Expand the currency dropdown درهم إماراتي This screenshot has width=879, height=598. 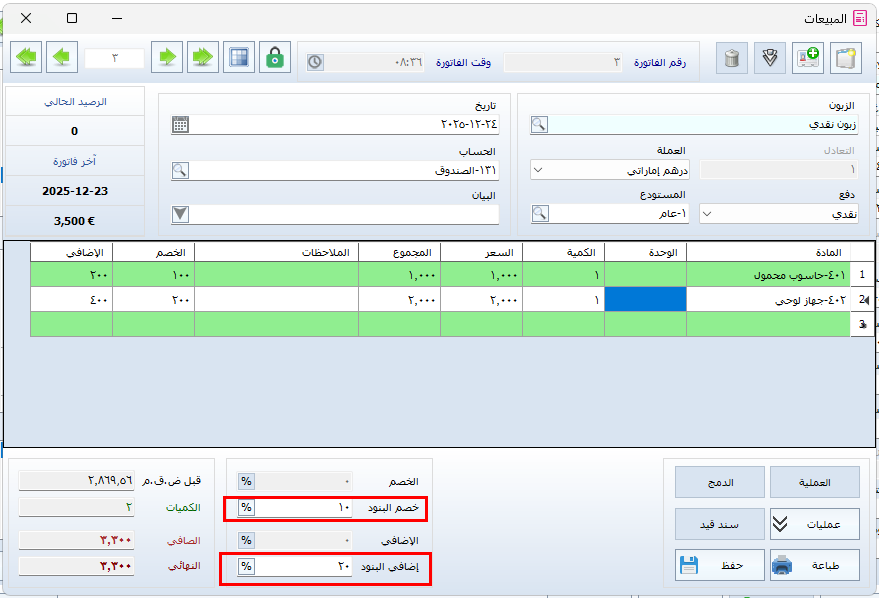pos(538,170)
